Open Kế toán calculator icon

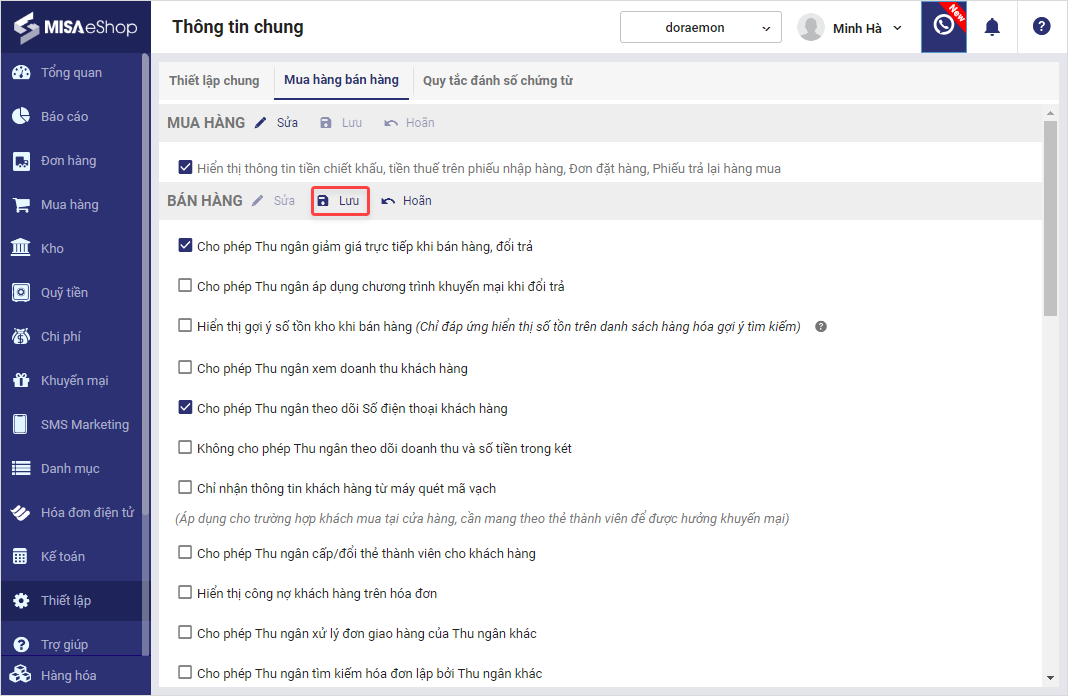point(21,556)
